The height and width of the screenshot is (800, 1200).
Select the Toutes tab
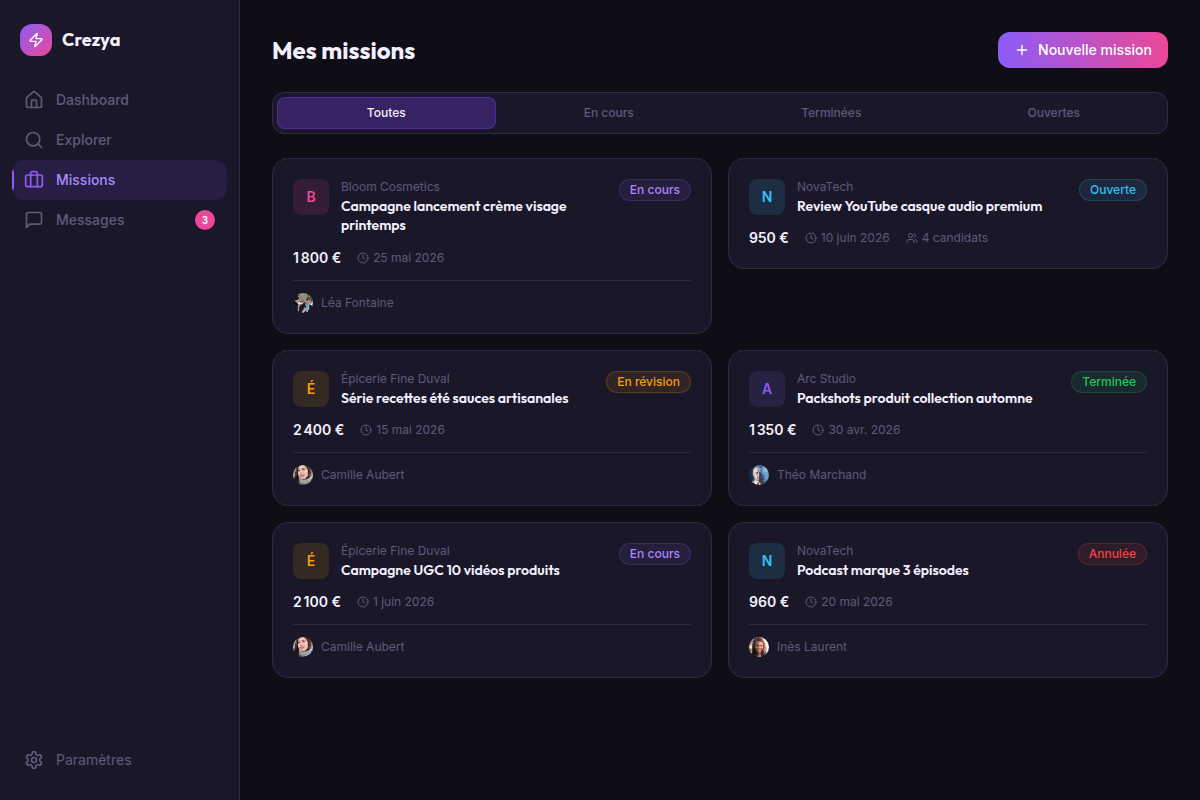tap(386, 113)
